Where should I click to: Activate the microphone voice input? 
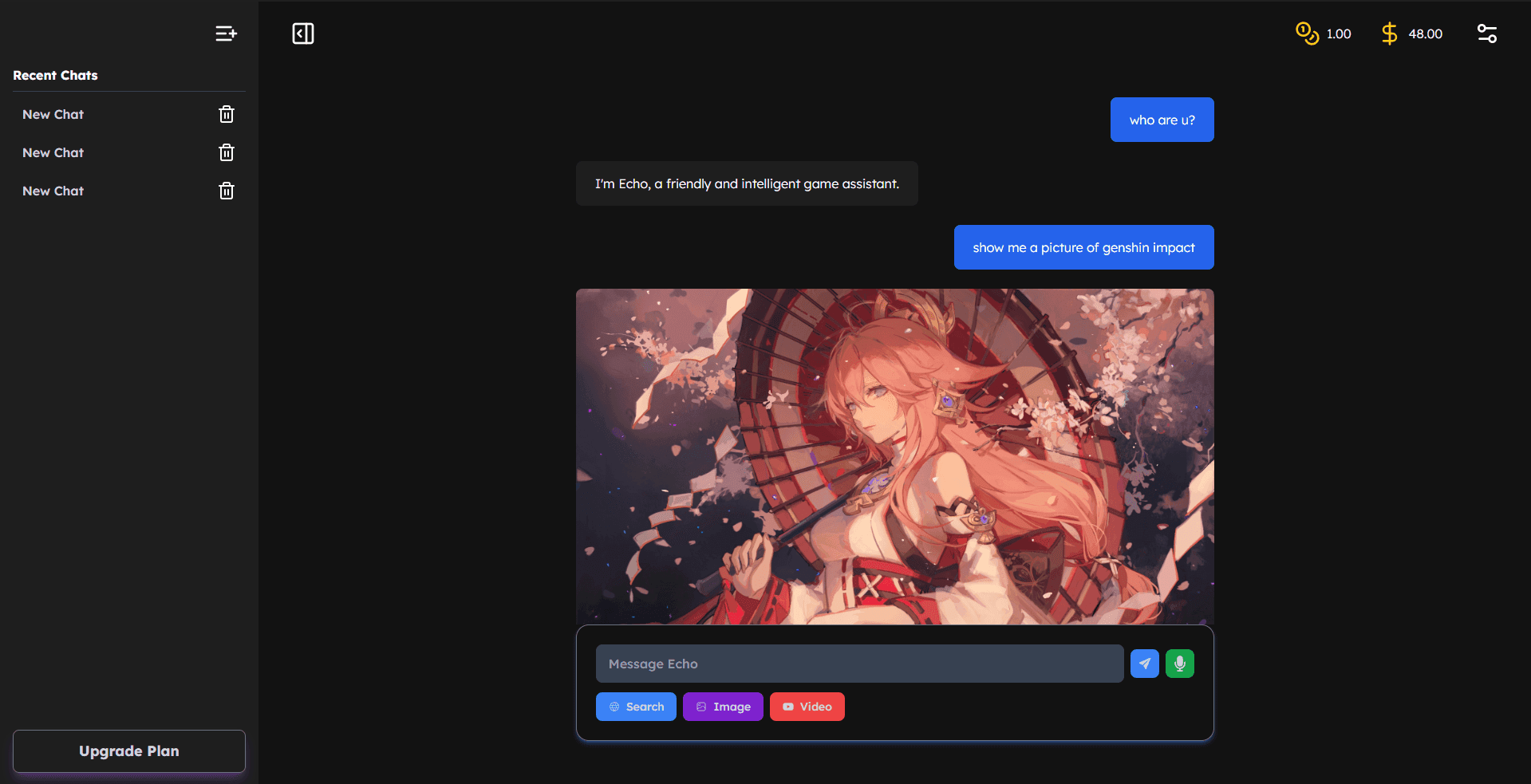coord(1179,663)
